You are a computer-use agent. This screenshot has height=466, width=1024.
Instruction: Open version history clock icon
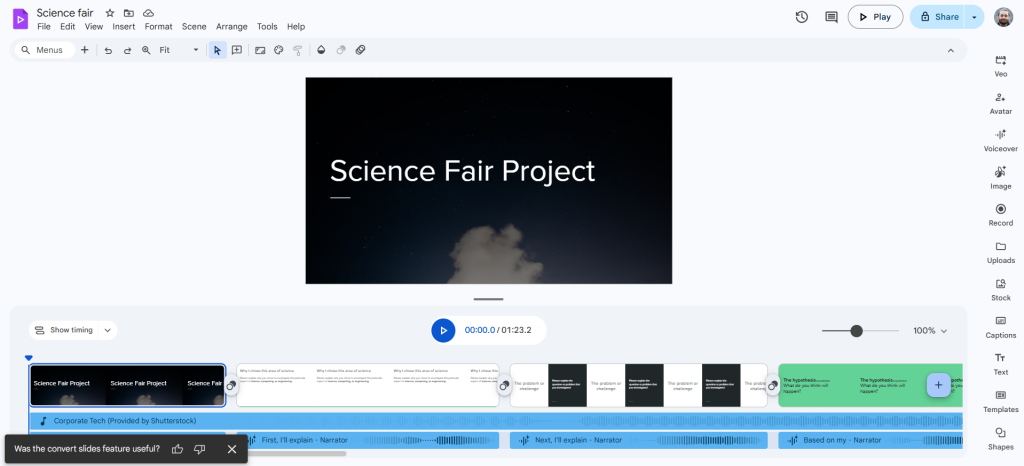pyautogui.click(x=802, y=17)
